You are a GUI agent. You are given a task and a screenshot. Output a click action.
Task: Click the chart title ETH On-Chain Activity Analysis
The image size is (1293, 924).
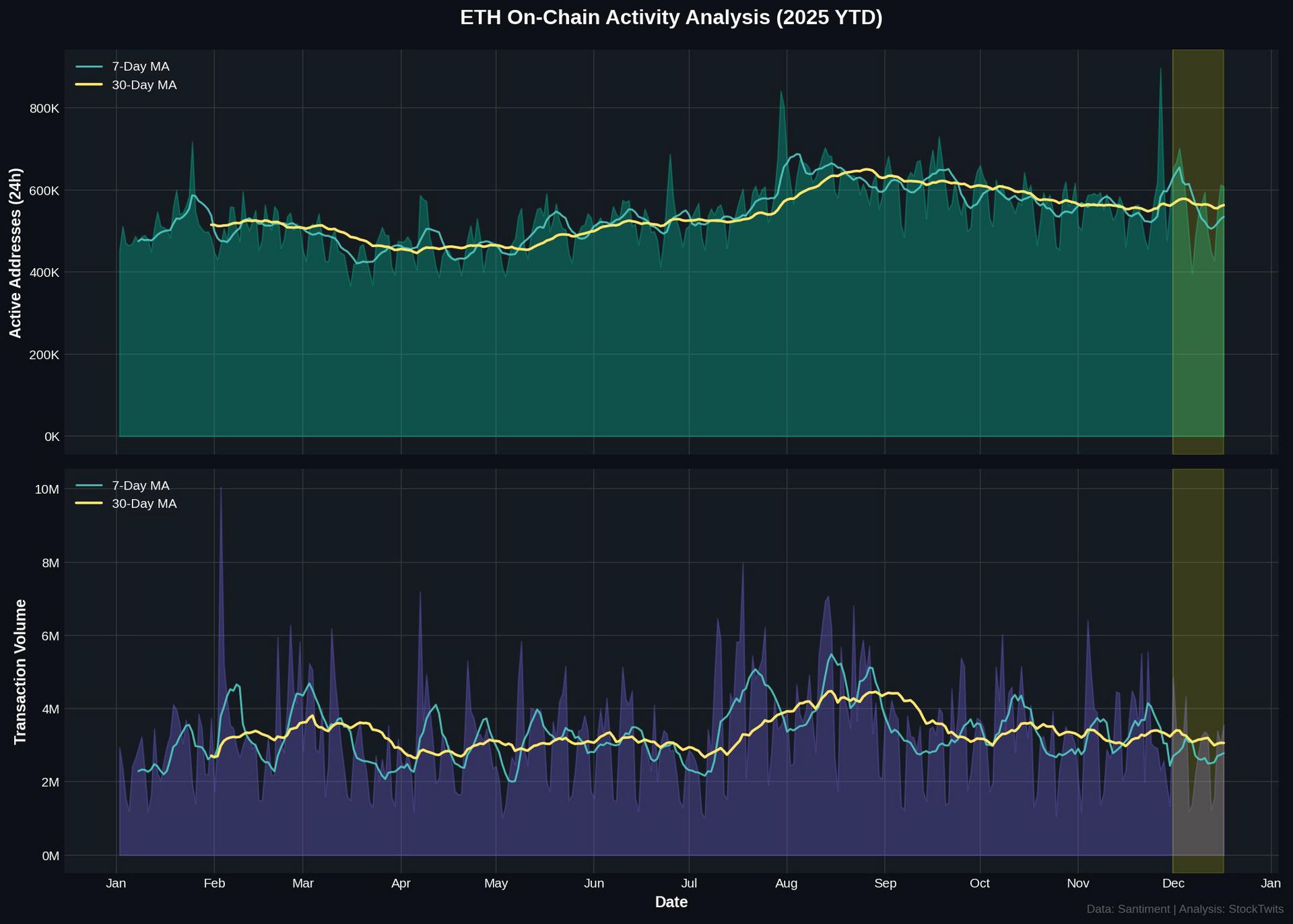coord(671,18)
